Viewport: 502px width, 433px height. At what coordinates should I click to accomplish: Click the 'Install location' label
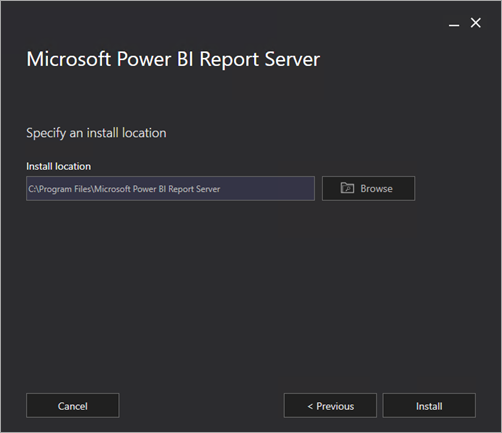(x=58, y=166)
